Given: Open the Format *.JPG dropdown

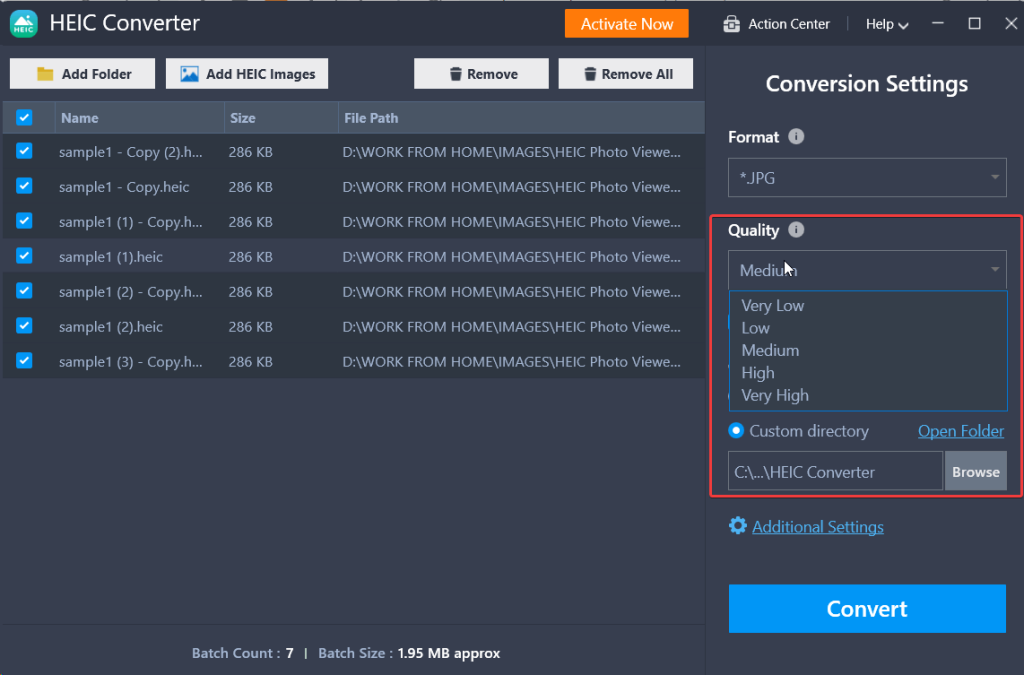Looking at the screenshot, I should point(867,178).
